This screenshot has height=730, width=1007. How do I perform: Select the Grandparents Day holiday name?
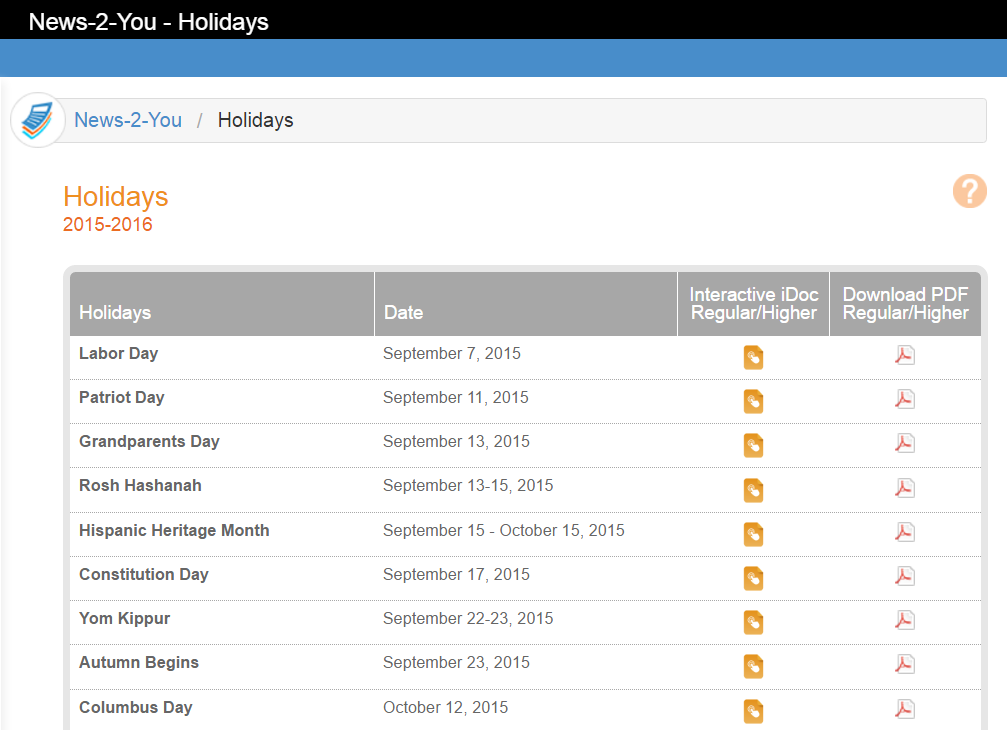149,442
